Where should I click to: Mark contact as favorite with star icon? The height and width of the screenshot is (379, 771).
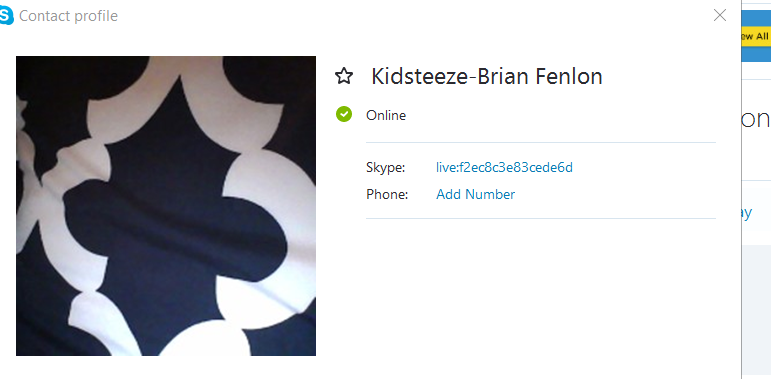click(344, 76)
